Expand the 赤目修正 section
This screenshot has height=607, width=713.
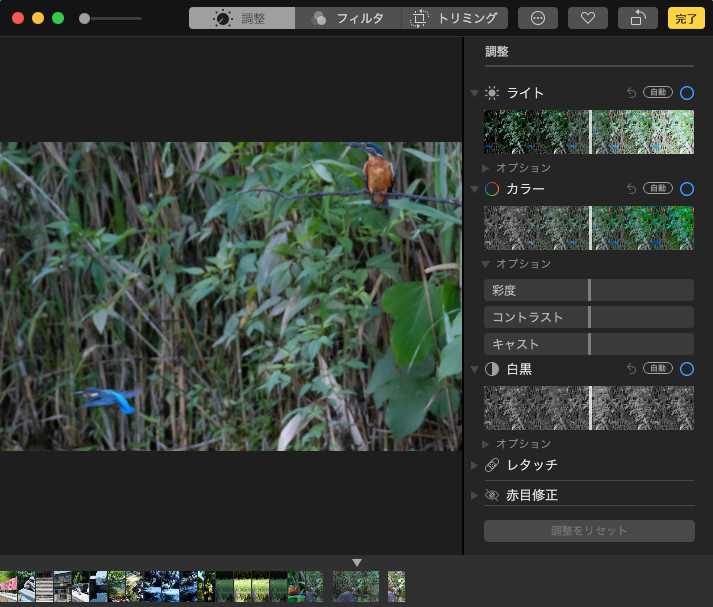(474, 495)
